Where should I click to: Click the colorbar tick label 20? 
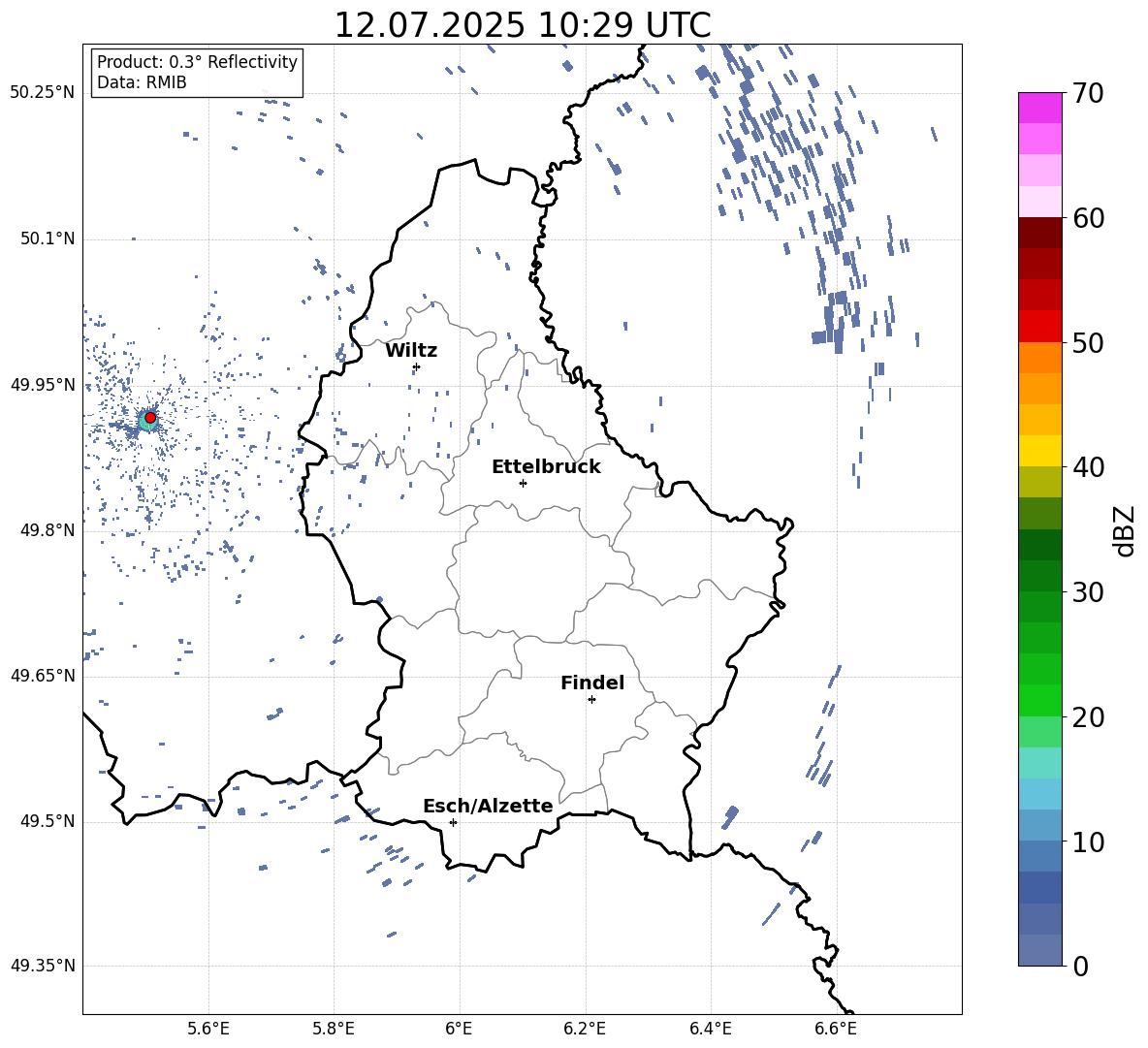point(1088,717)
